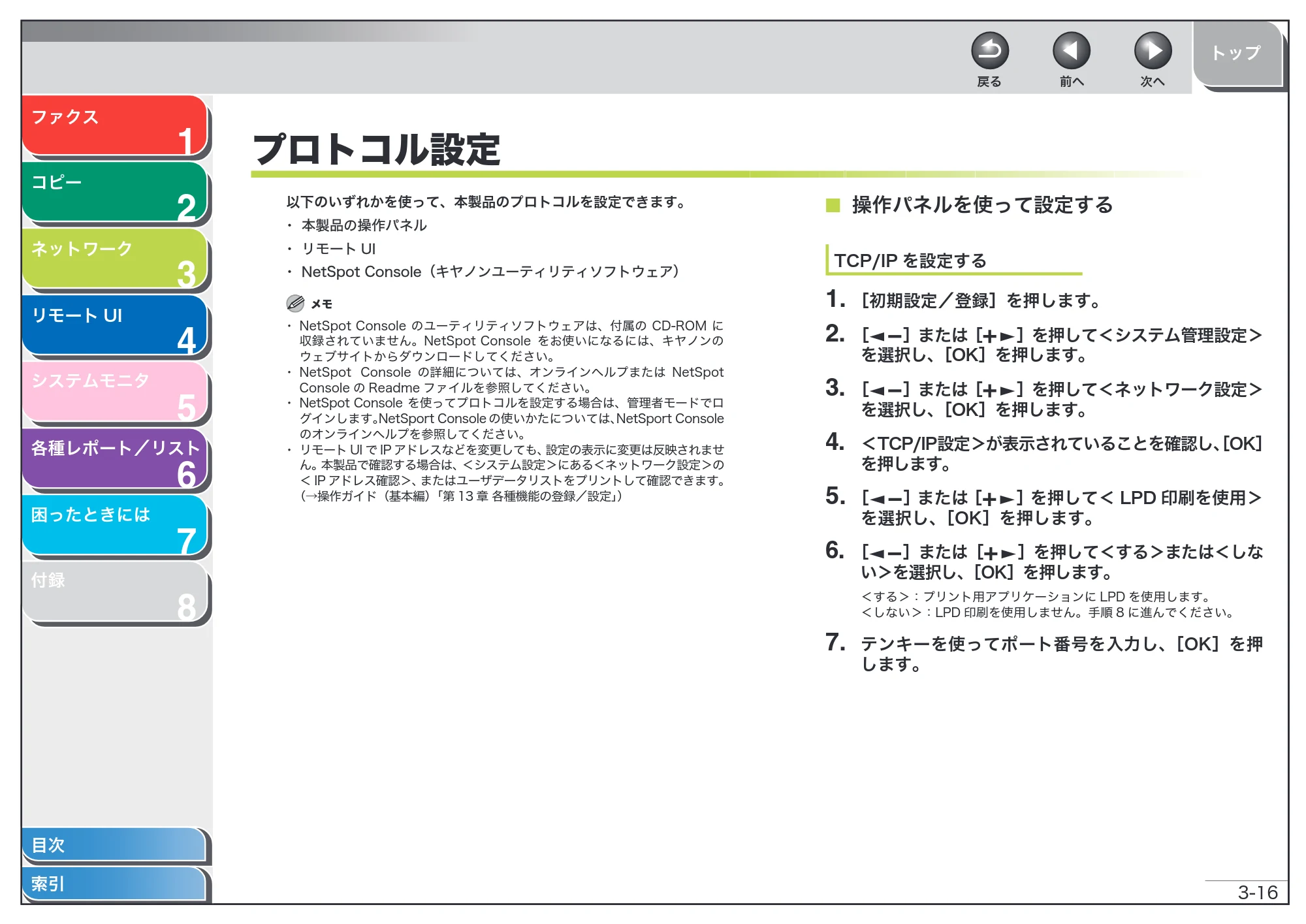This screenshot has height=924, width=1306.
Task: Open chapter 5 システムモニタ tab
Action: [114, 392]
